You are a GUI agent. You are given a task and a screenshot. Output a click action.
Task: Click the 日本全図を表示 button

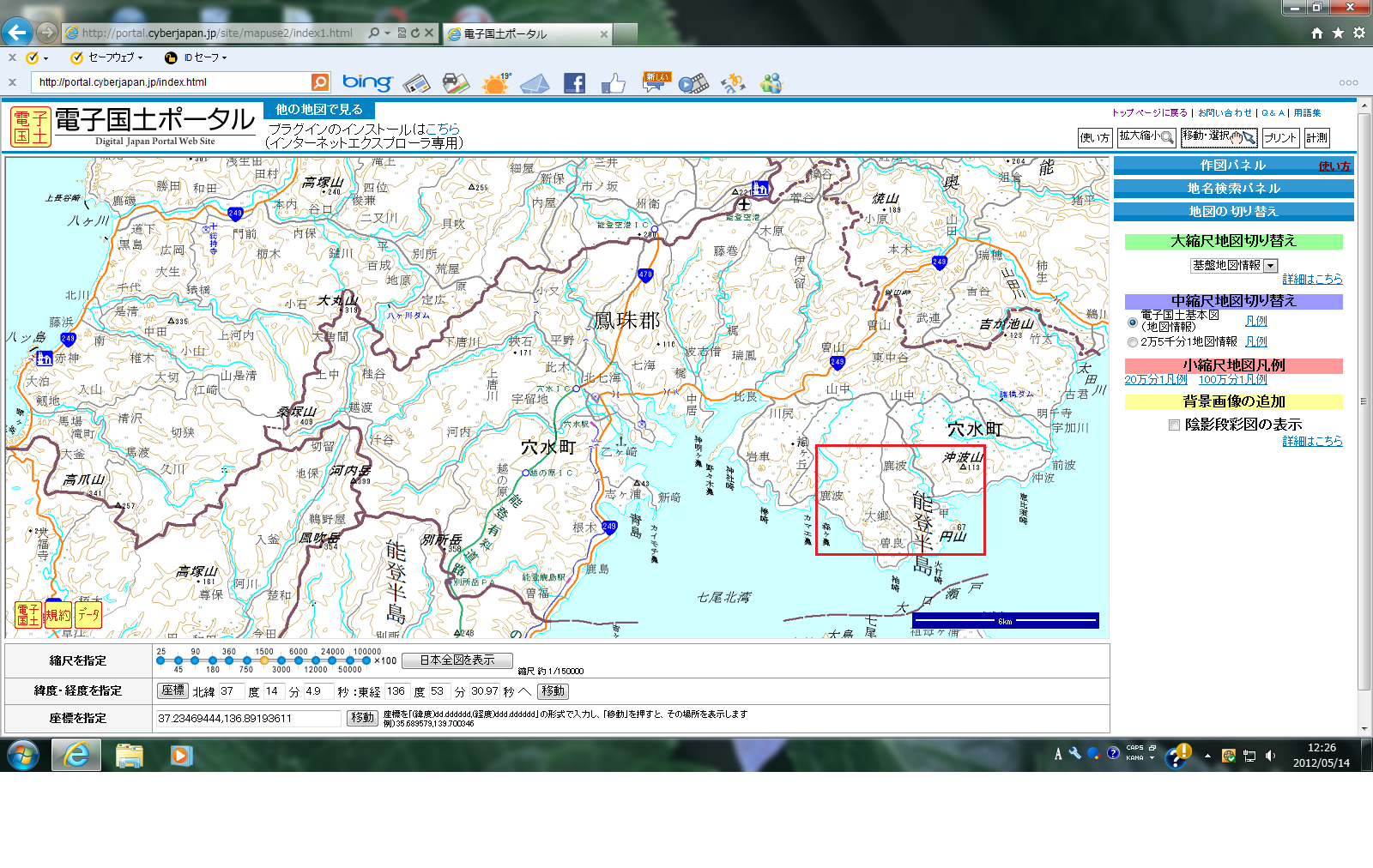tap(457, 660)
